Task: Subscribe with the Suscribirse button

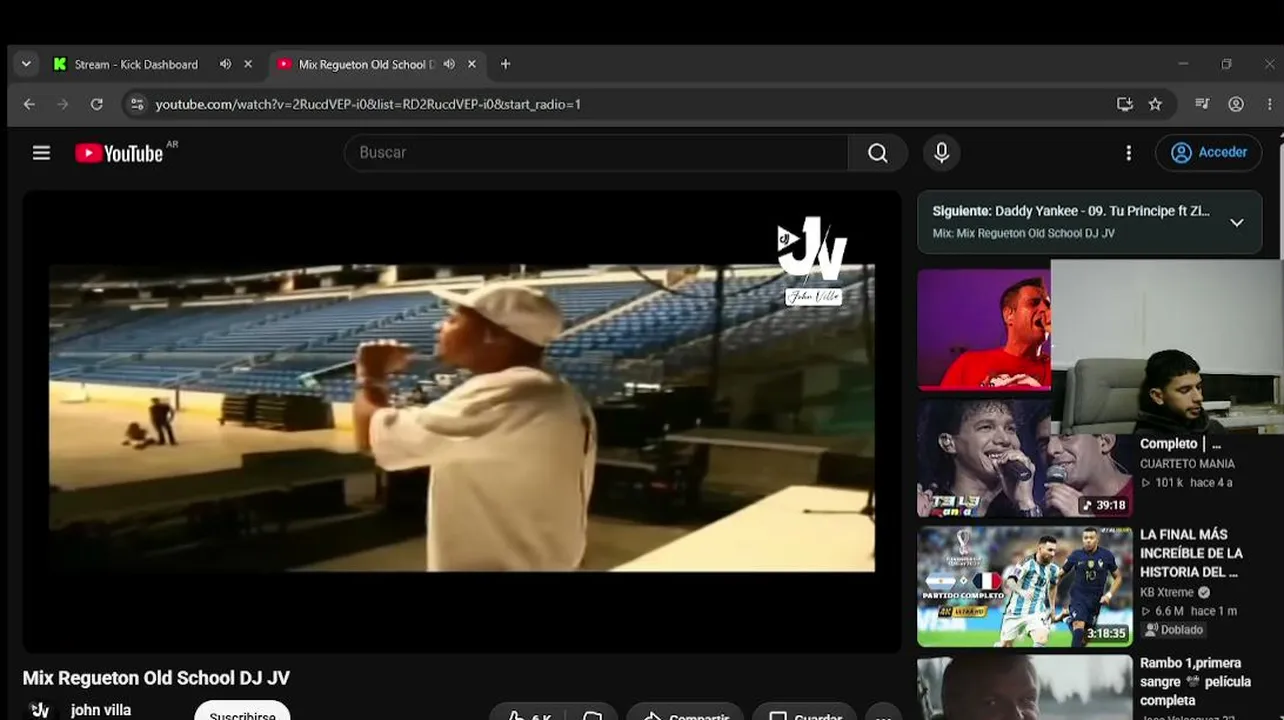Action: coord(242,710)
